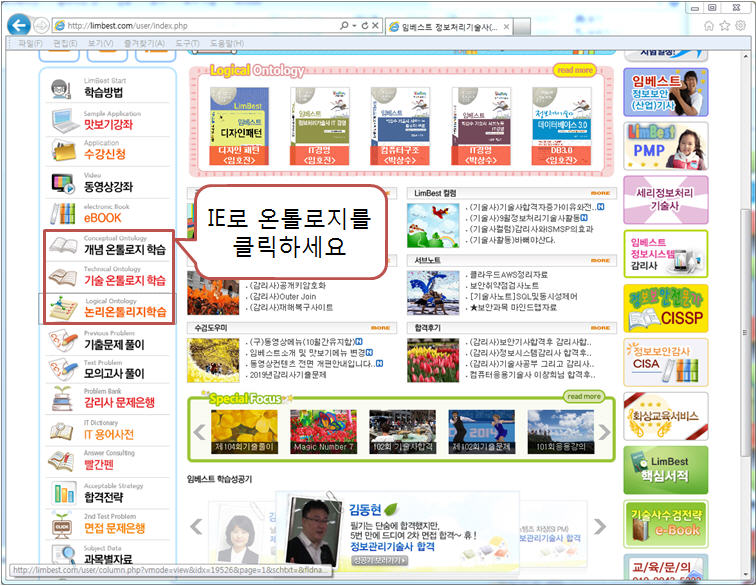Click the 모의고사 풀이 icon
Image resolution: width=756 pixels, height=586 pixels.
[63, 370]
